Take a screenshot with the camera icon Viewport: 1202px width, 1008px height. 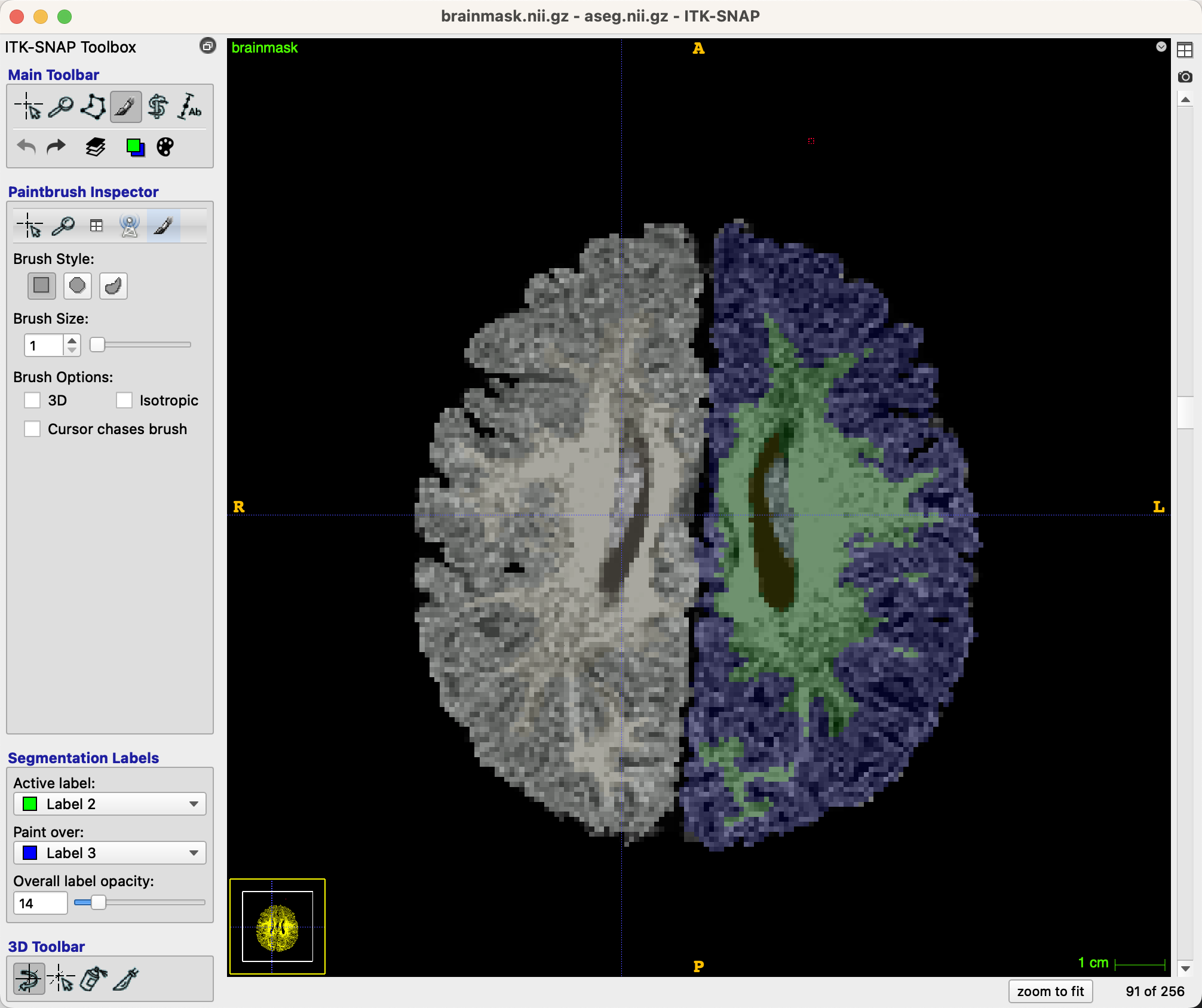pyautogui.click(x=1185, y=76)
